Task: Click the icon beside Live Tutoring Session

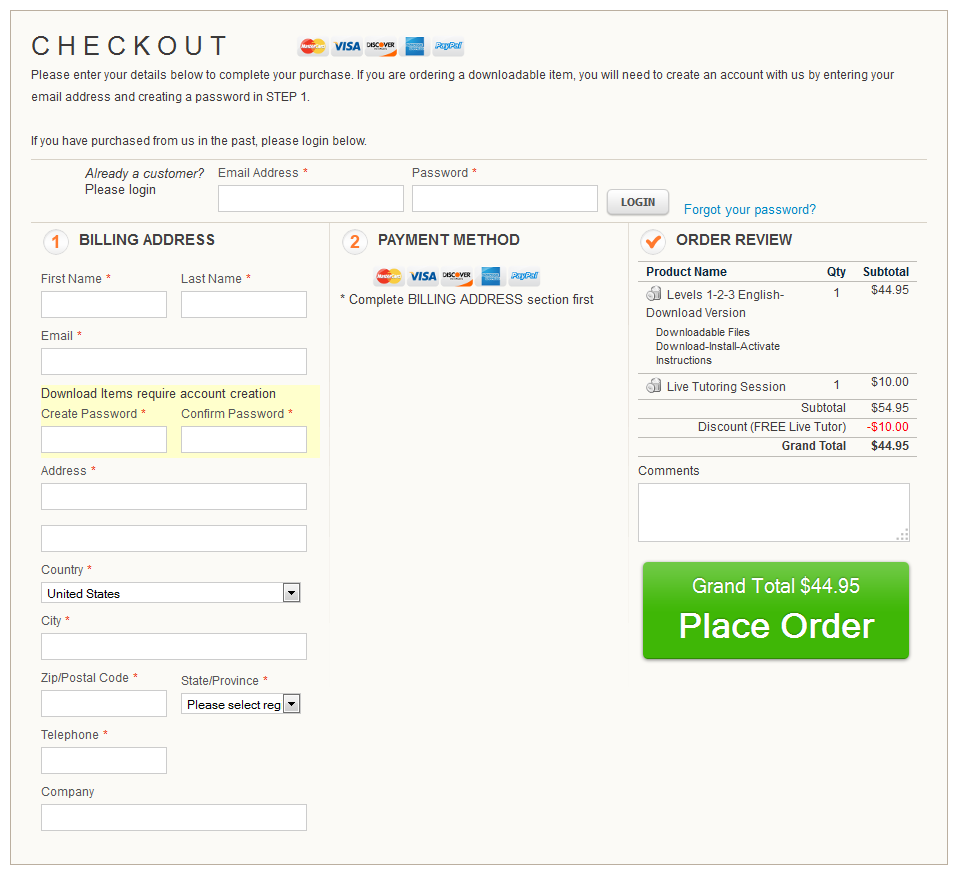Action: click(x=654, y=386)
